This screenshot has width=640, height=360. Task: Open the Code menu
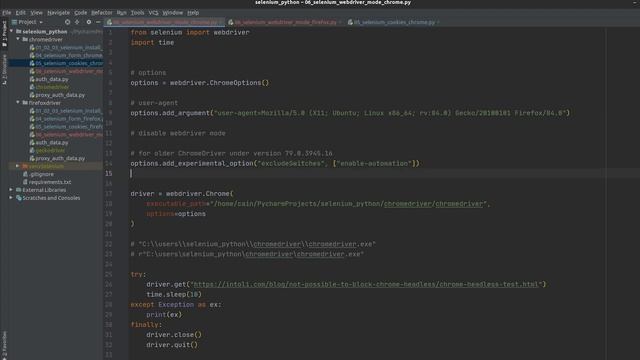click(80, 13)
